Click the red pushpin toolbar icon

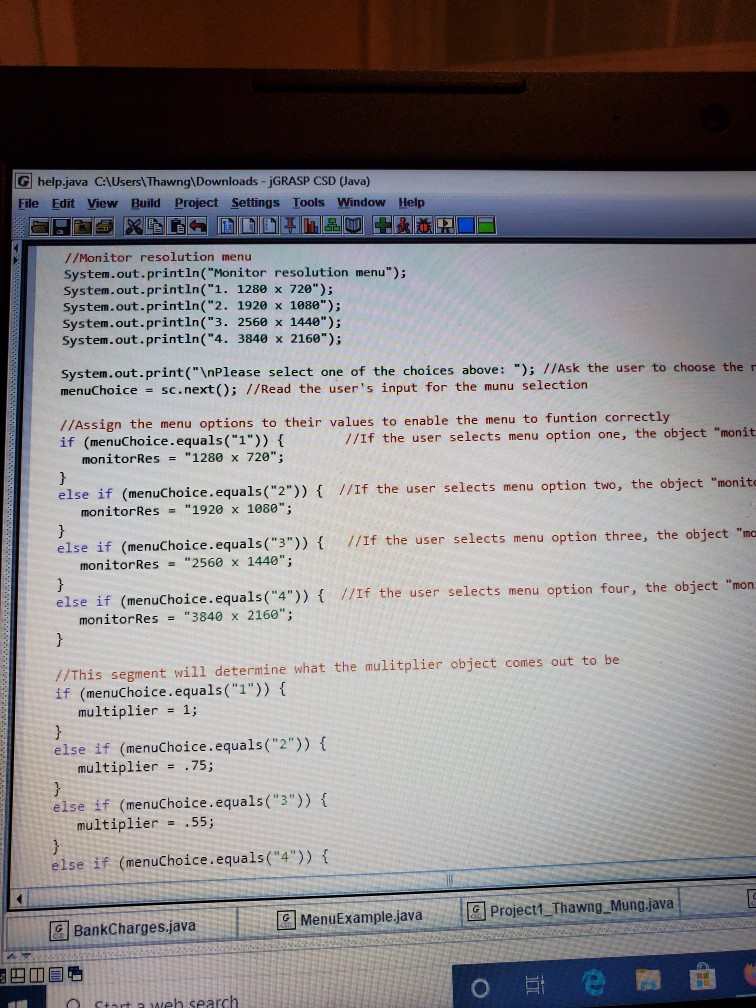289,226
